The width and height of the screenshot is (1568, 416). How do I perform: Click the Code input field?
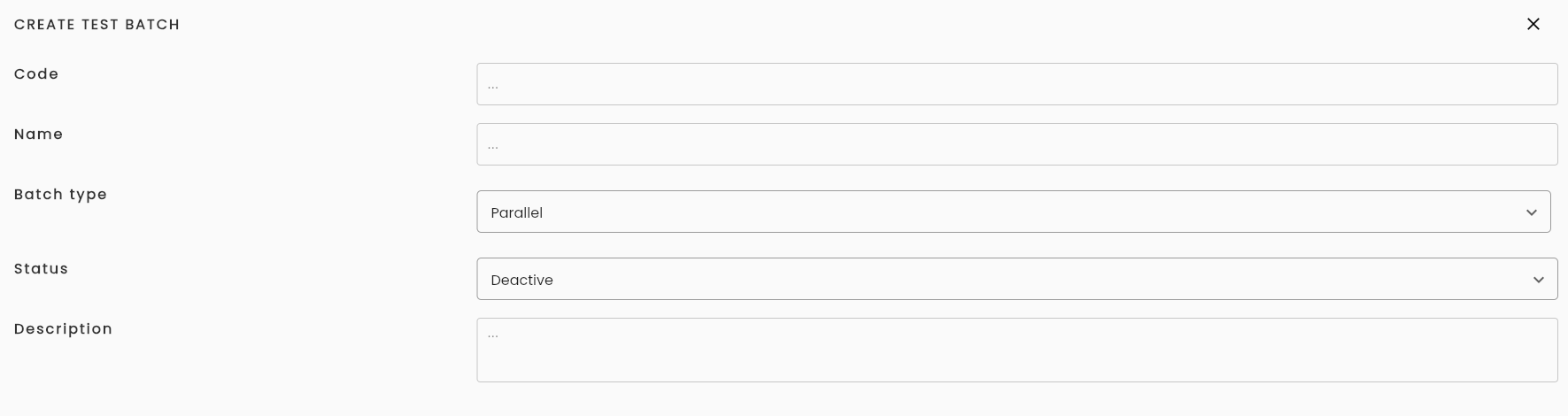coord(1016,84)
